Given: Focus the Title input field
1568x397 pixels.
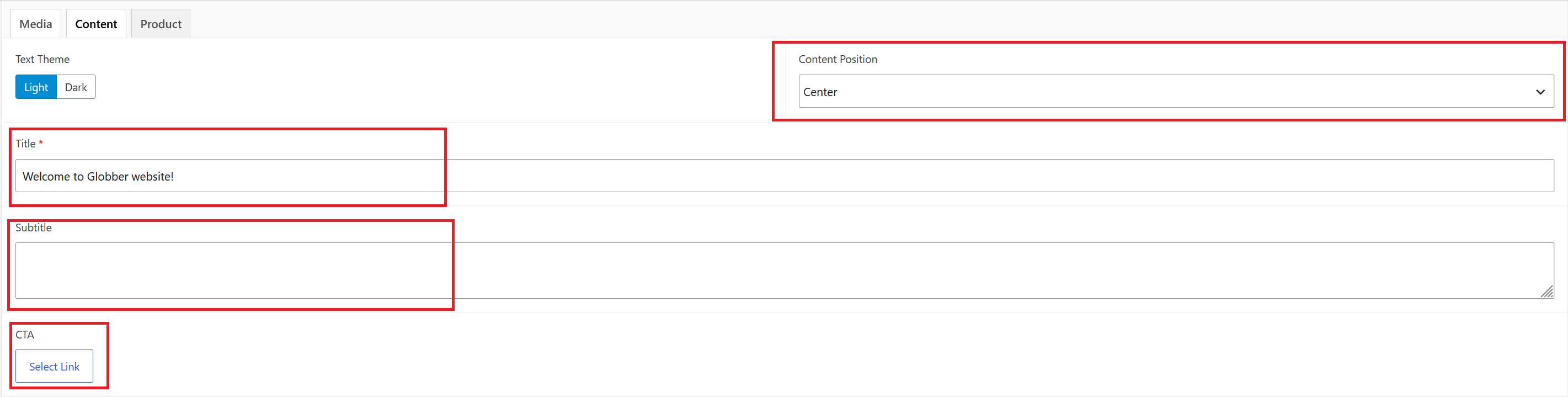Looking at the screenshot, I should click(785, 176).
